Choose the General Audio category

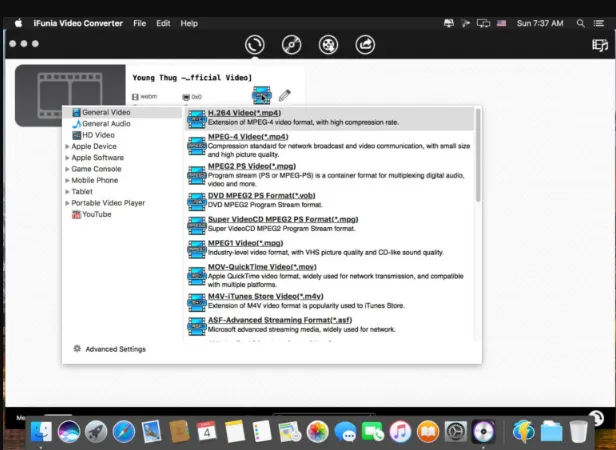point(101,123)
